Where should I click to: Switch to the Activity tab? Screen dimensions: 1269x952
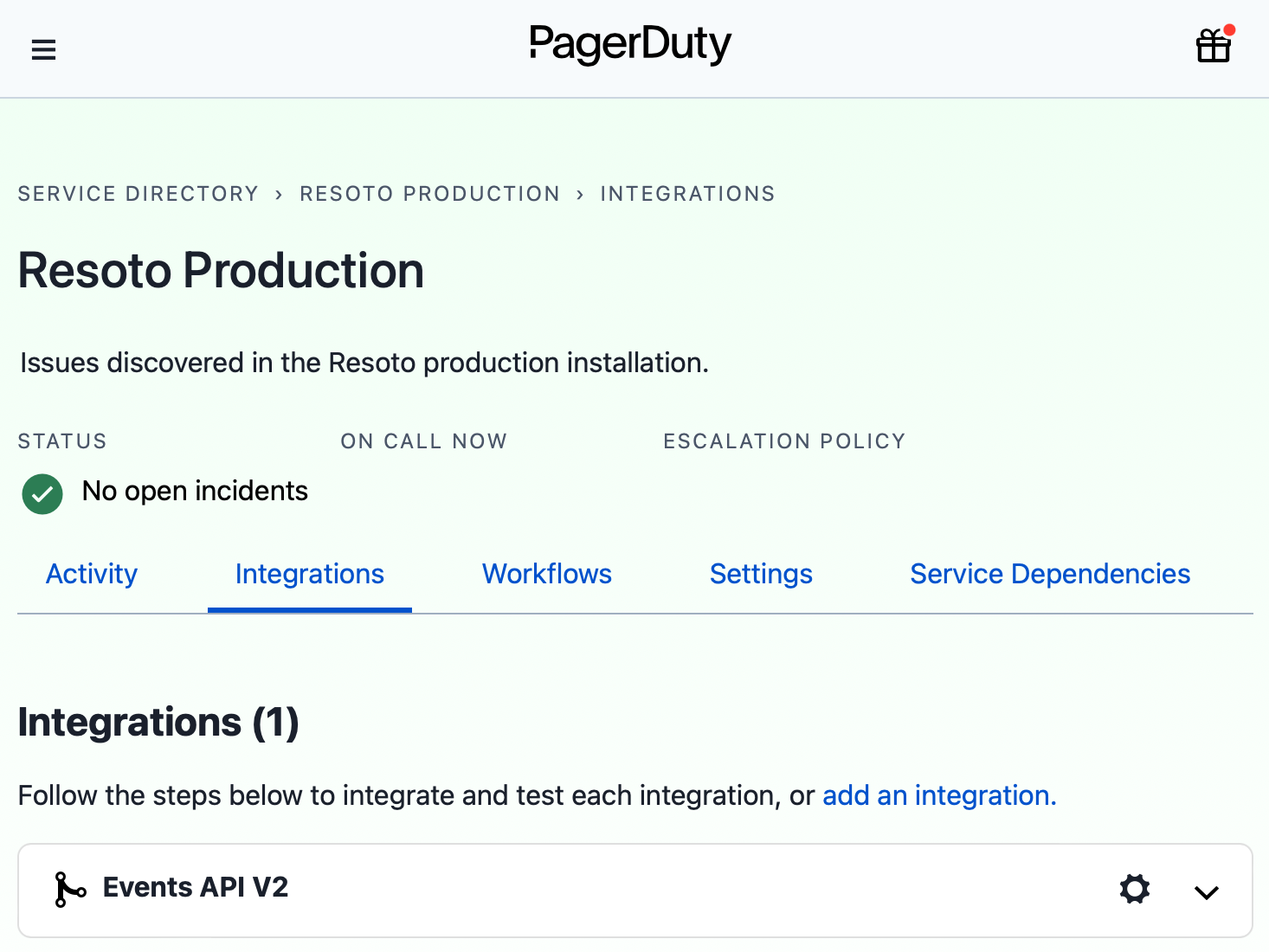[x=92, y=574]
